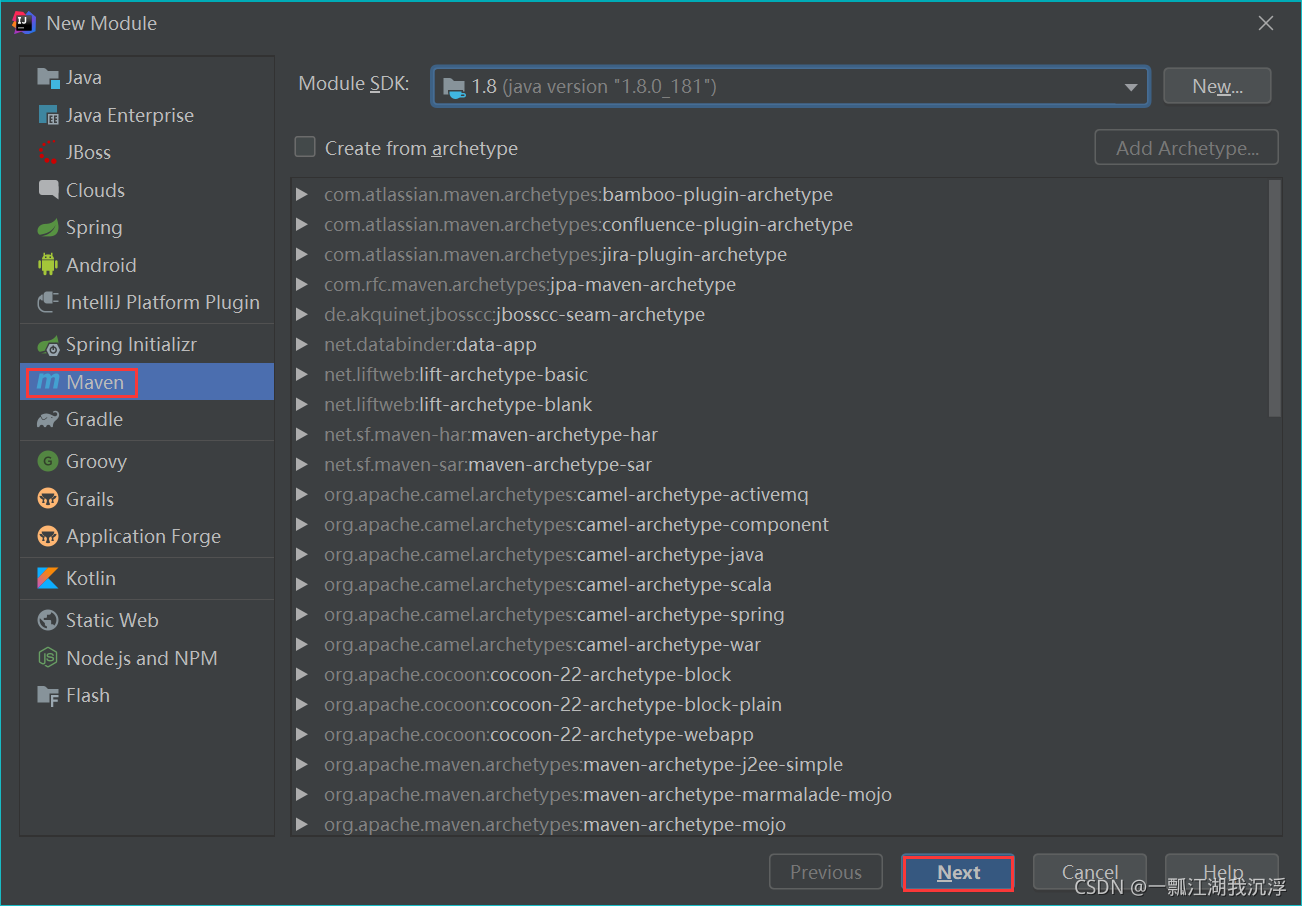Select Spring module type
The image size is (1302, 906).
point(147,228)
